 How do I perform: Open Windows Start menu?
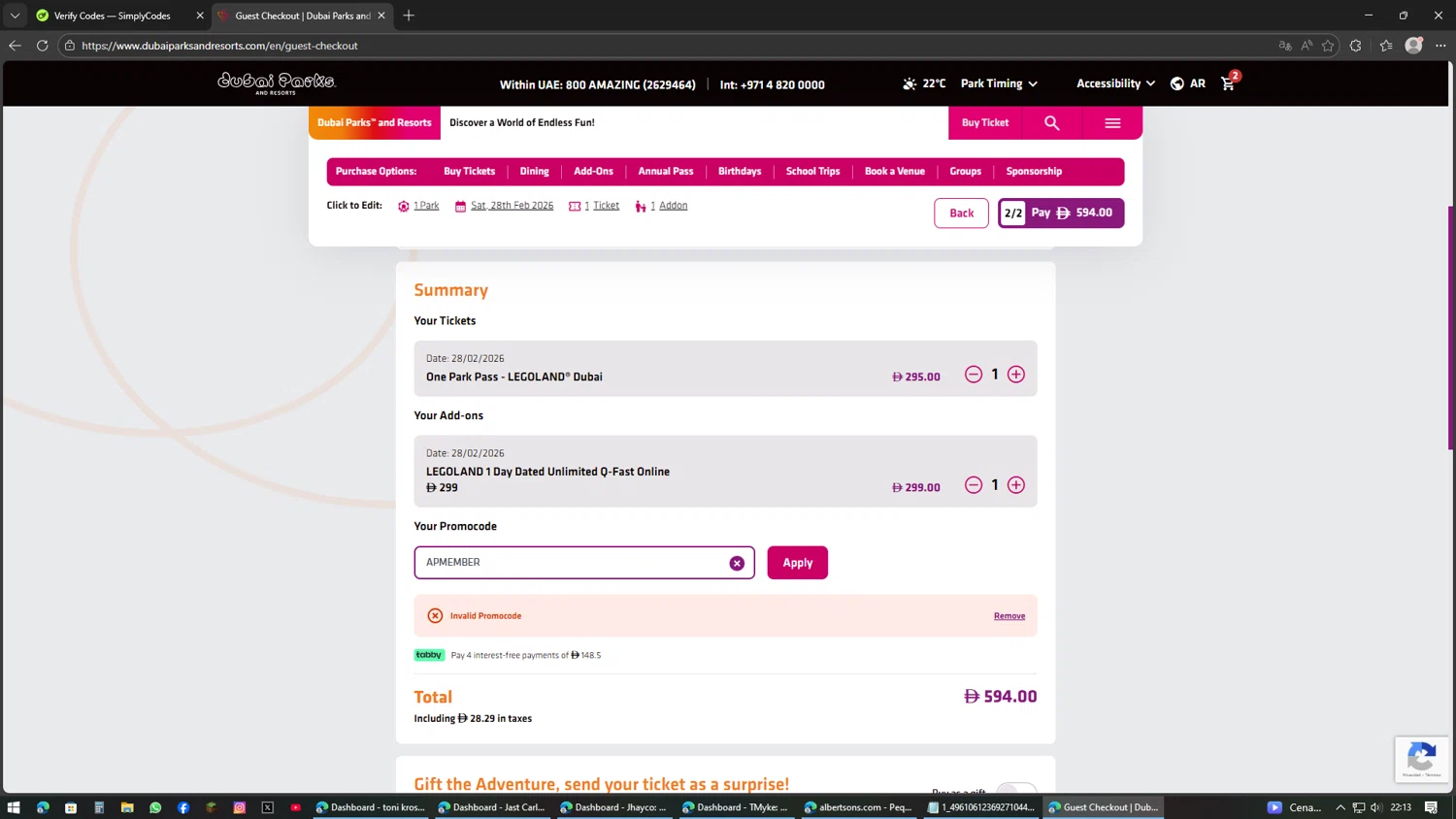coord(14,807)
